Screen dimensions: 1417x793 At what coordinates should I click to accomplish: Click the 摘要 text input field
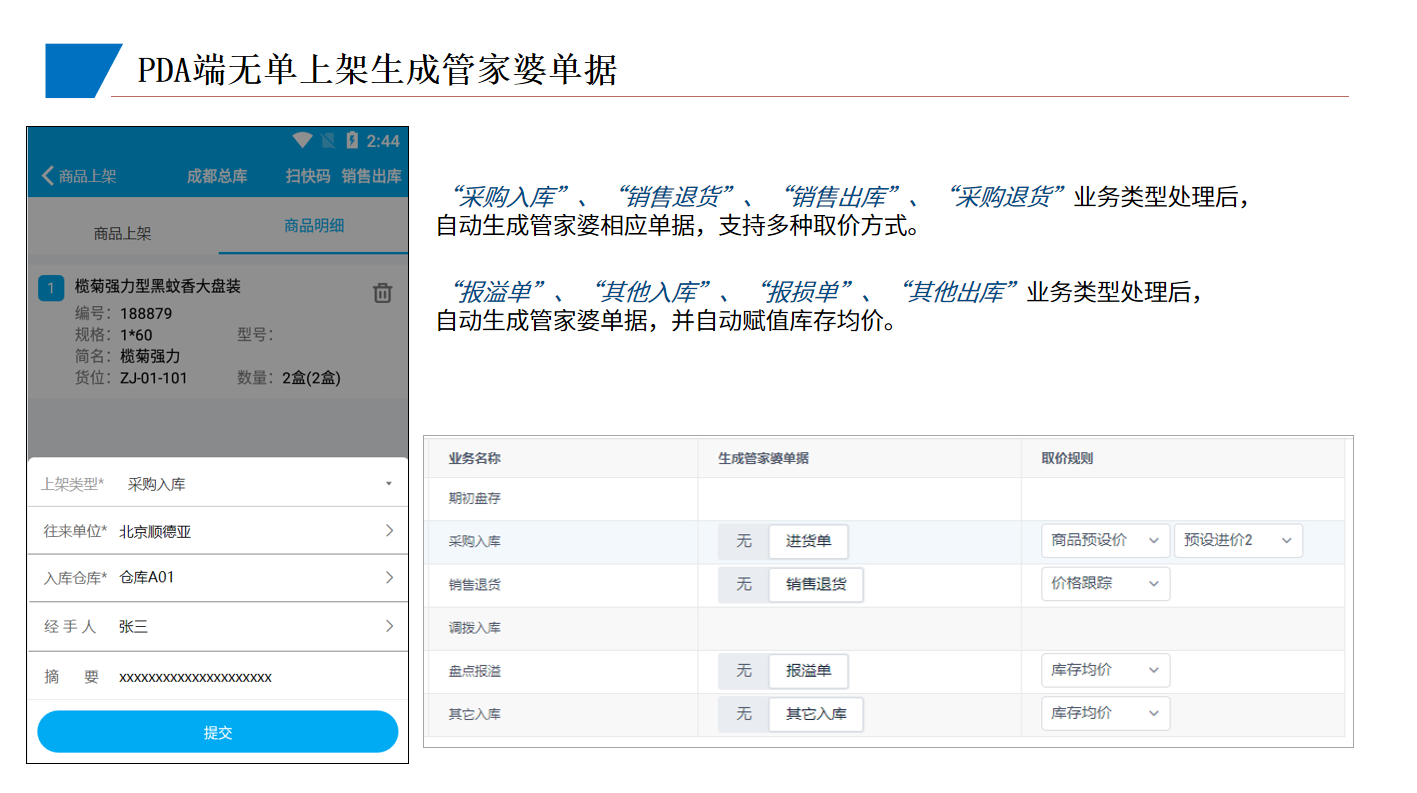tap(250, 677)
